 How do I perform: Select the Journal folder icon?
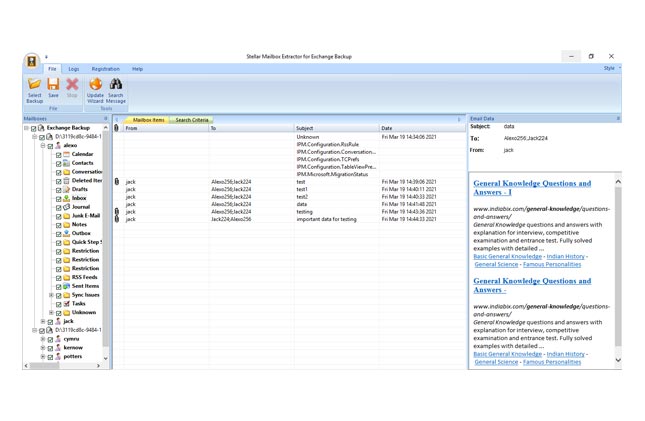pos(66,207)
